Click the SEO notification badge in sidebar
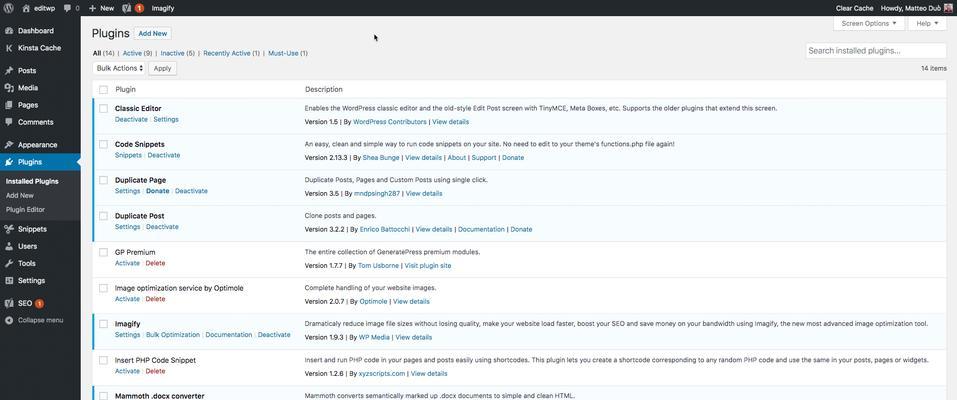 coord(39,303)
